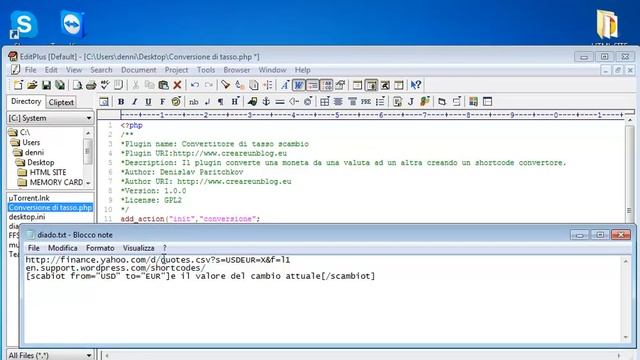Insert horizontal line icon

280,102
